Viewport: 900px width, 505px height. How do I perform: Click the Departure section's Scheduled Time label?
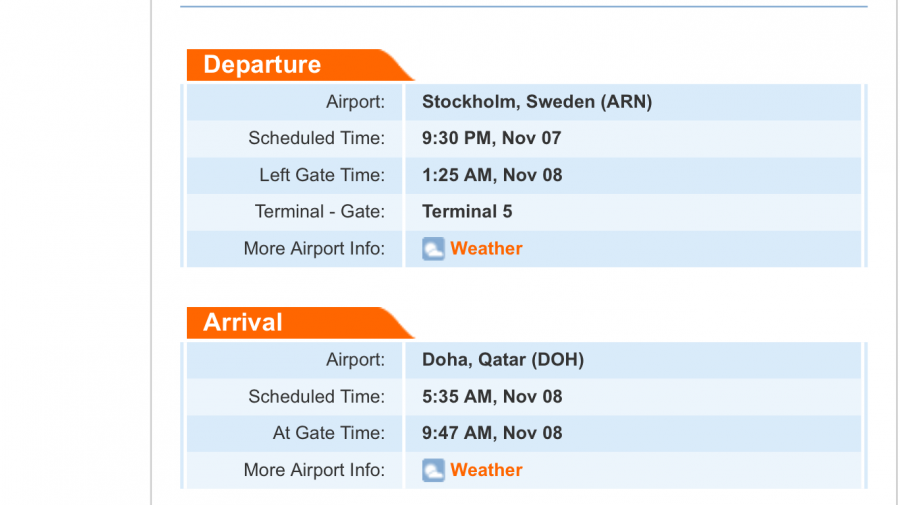click(x=316, y=138)
